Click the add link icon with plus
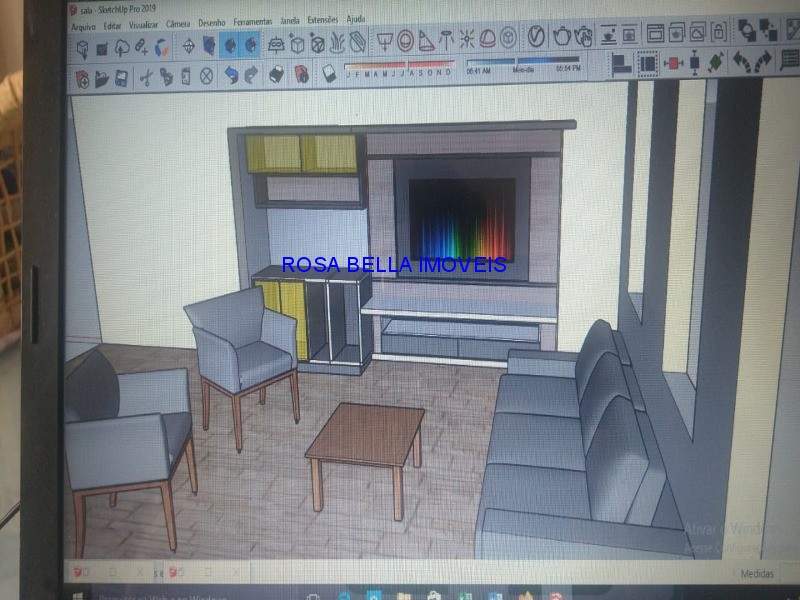800x600 pixels. point(141,47)
